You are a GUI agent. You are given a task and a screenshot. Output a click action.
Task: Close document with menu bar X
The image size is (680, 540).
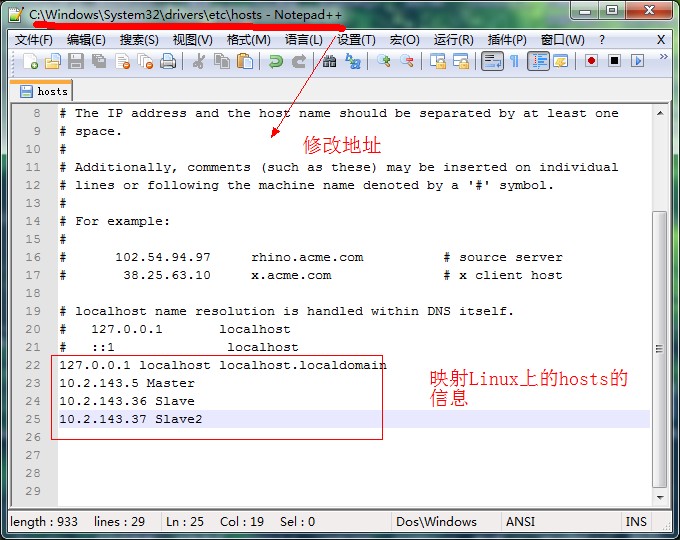click(x=661, y=40)
